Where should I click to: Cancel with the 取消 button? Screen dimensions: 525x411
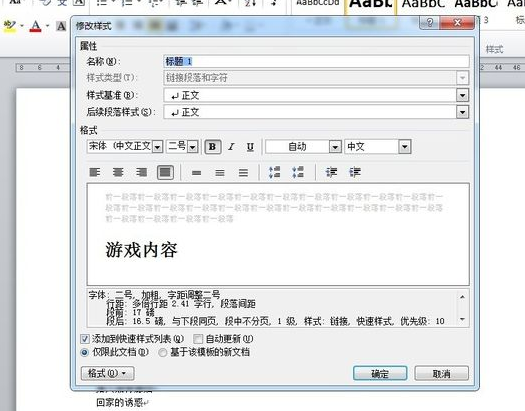click(441, 373)
